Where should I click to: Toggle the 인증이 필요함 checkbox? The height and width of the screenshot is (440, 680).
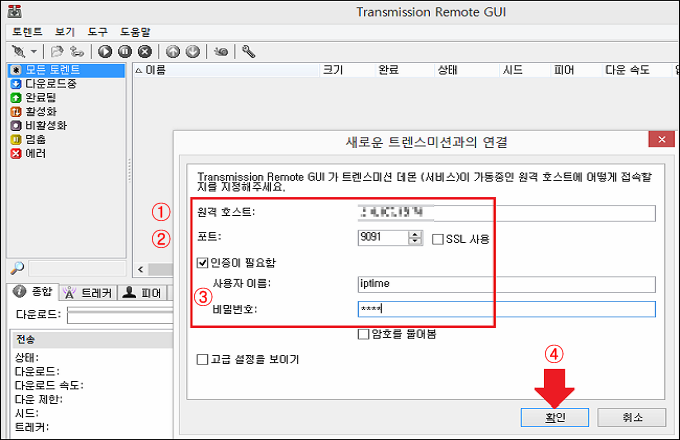[202, 263]
